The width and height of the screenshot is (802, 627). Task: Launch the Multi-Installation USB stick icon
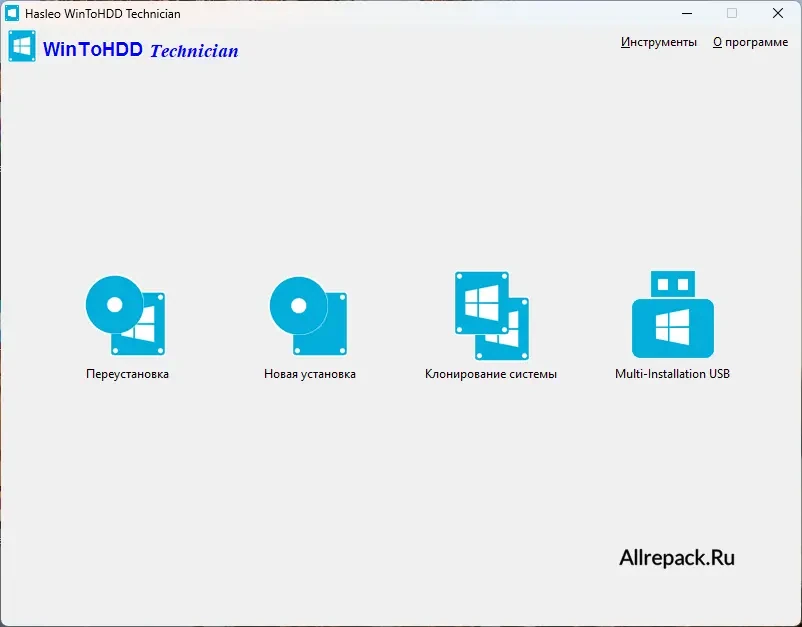(673, 314)
